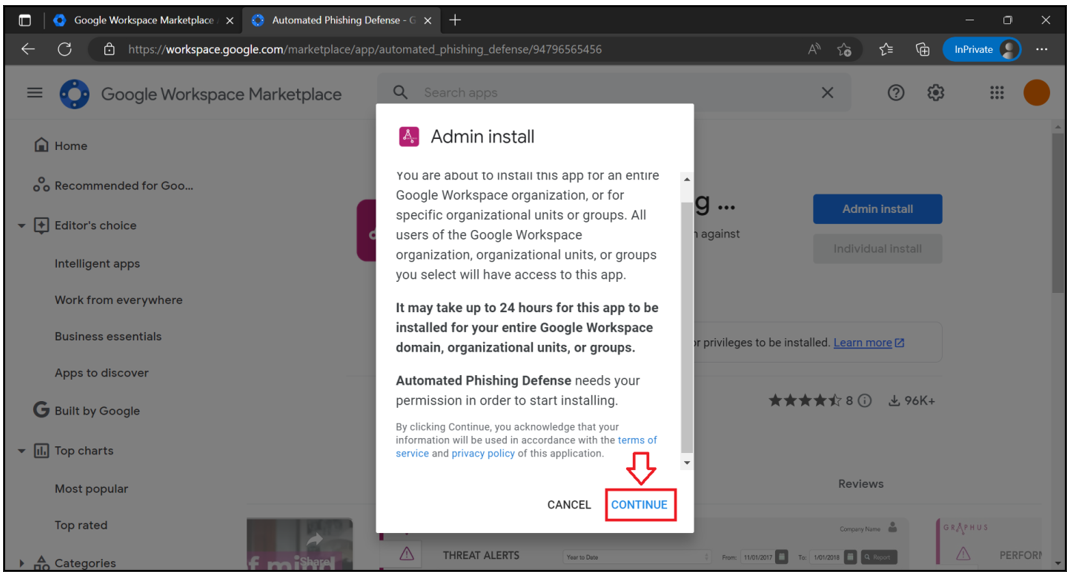Open Apps to discover category
Viewport: 1072px width, 577px height.
click(101, 373)
